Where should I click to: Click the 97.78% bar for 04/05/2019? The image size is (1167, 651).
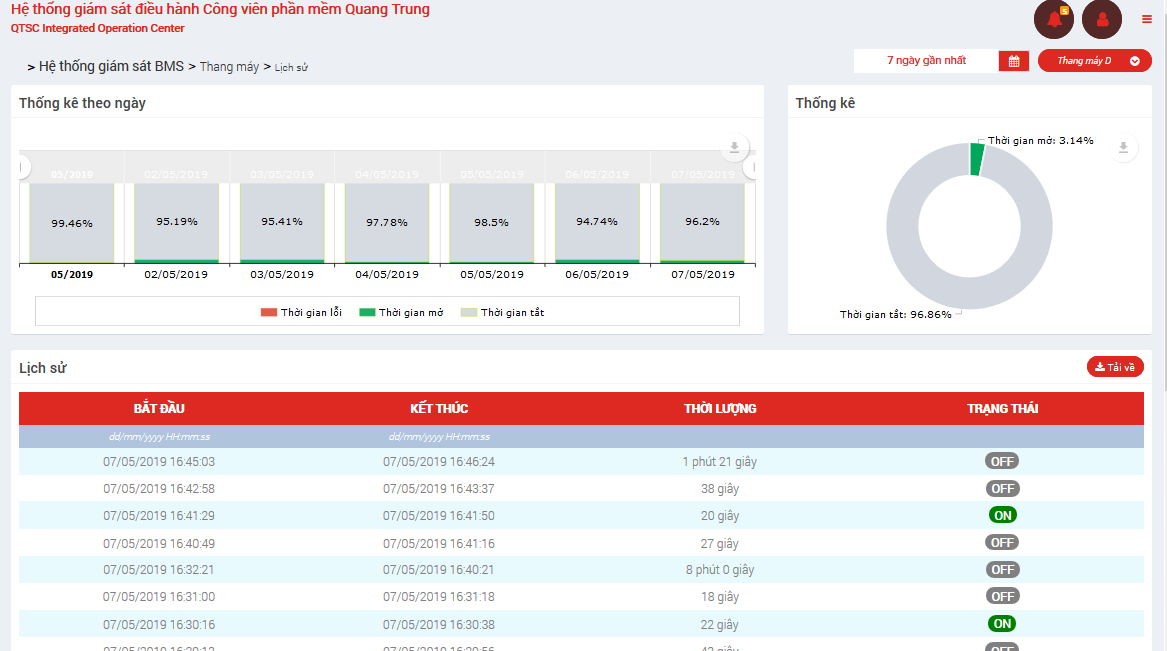[x=387, y=222]
